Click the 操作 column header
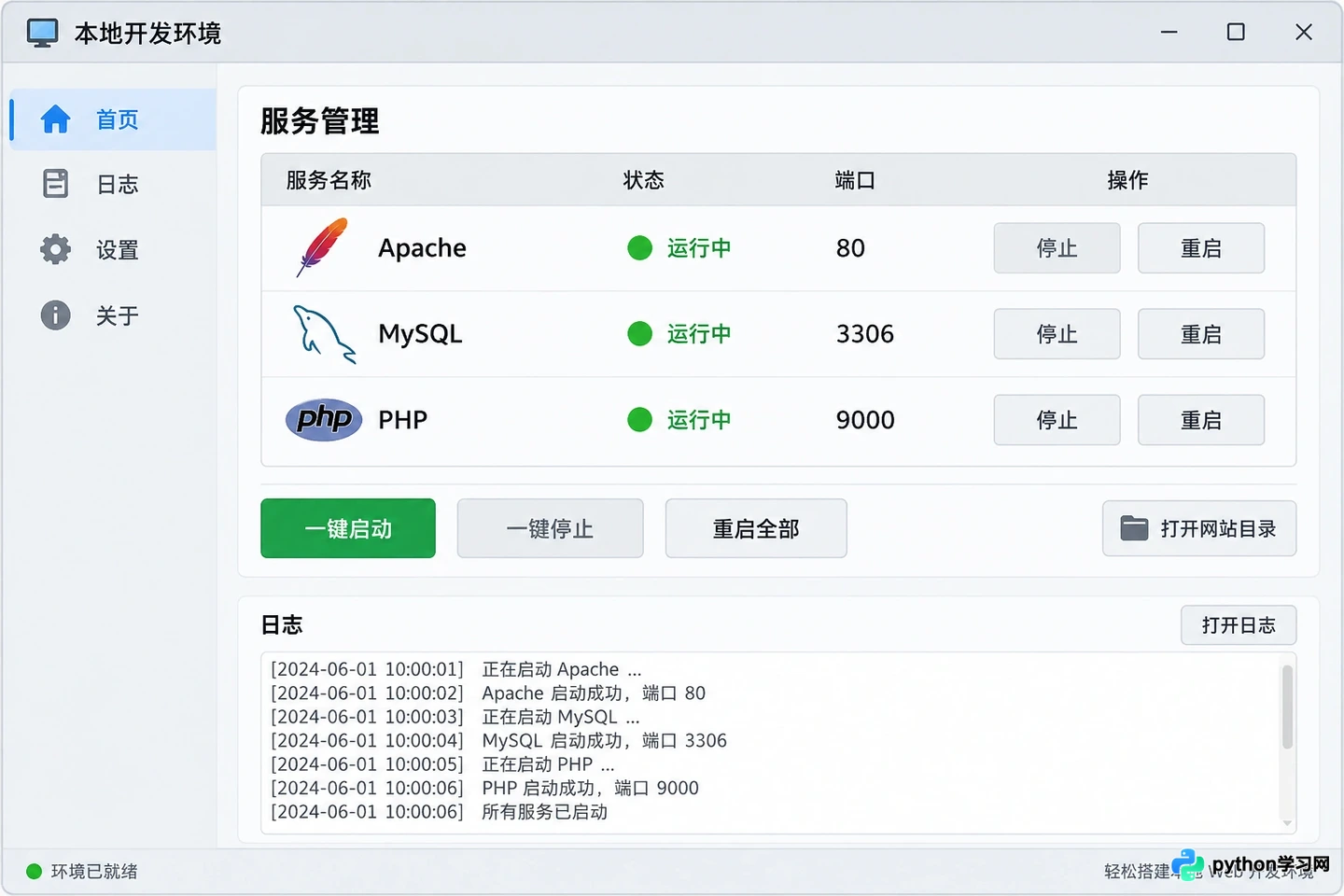This screenshot has width=1344, height=896. tap(1128, 180)
